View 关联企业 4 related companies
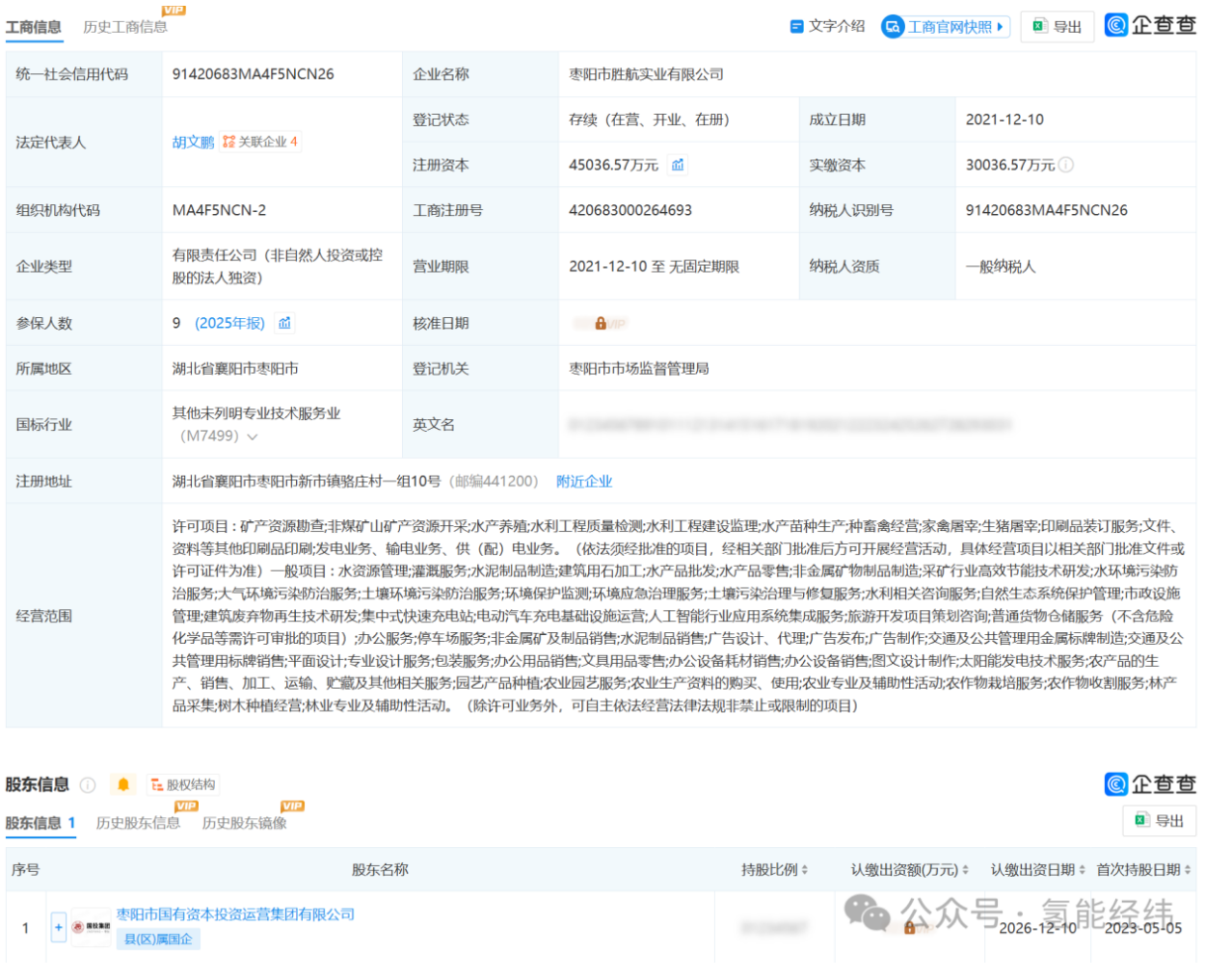Image resolution: width=1205 pixels, height=980 pixels. [x=260, y=142]
